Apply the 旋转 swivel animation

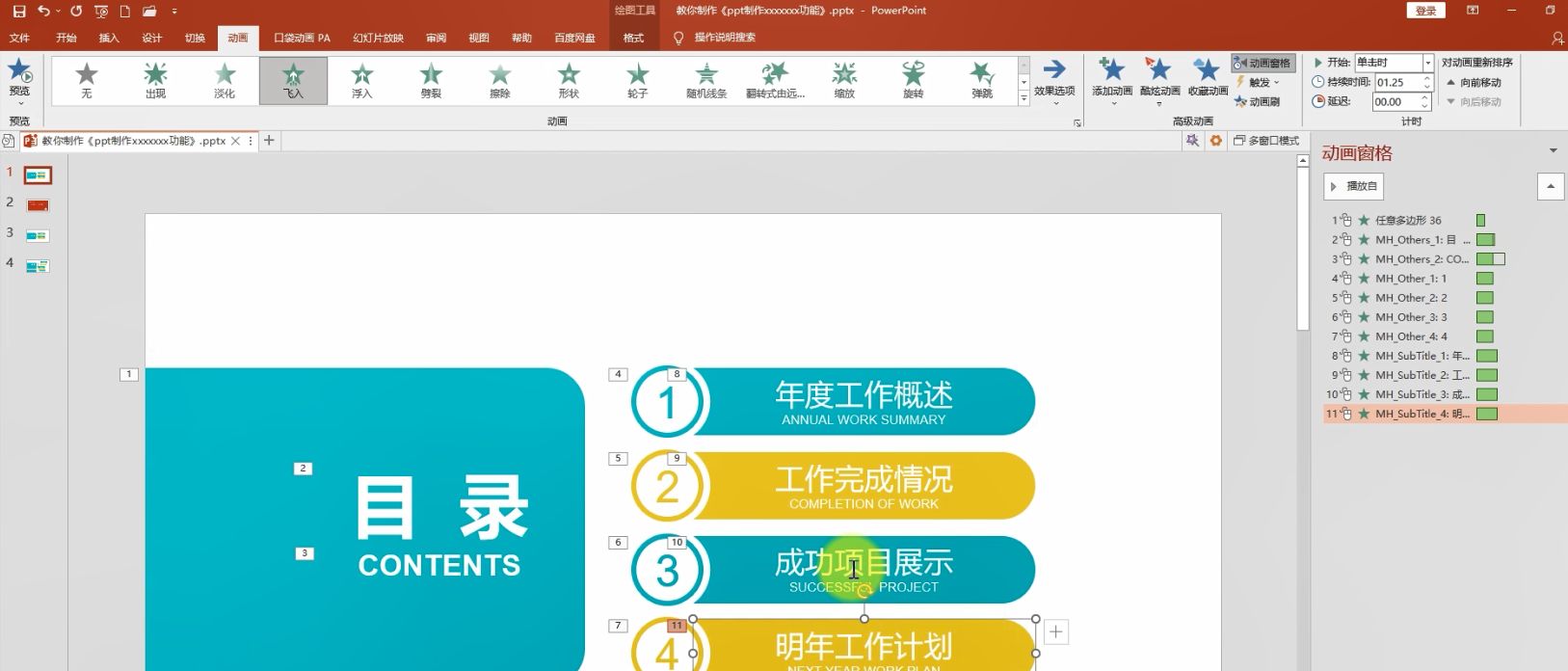point(914,81)
